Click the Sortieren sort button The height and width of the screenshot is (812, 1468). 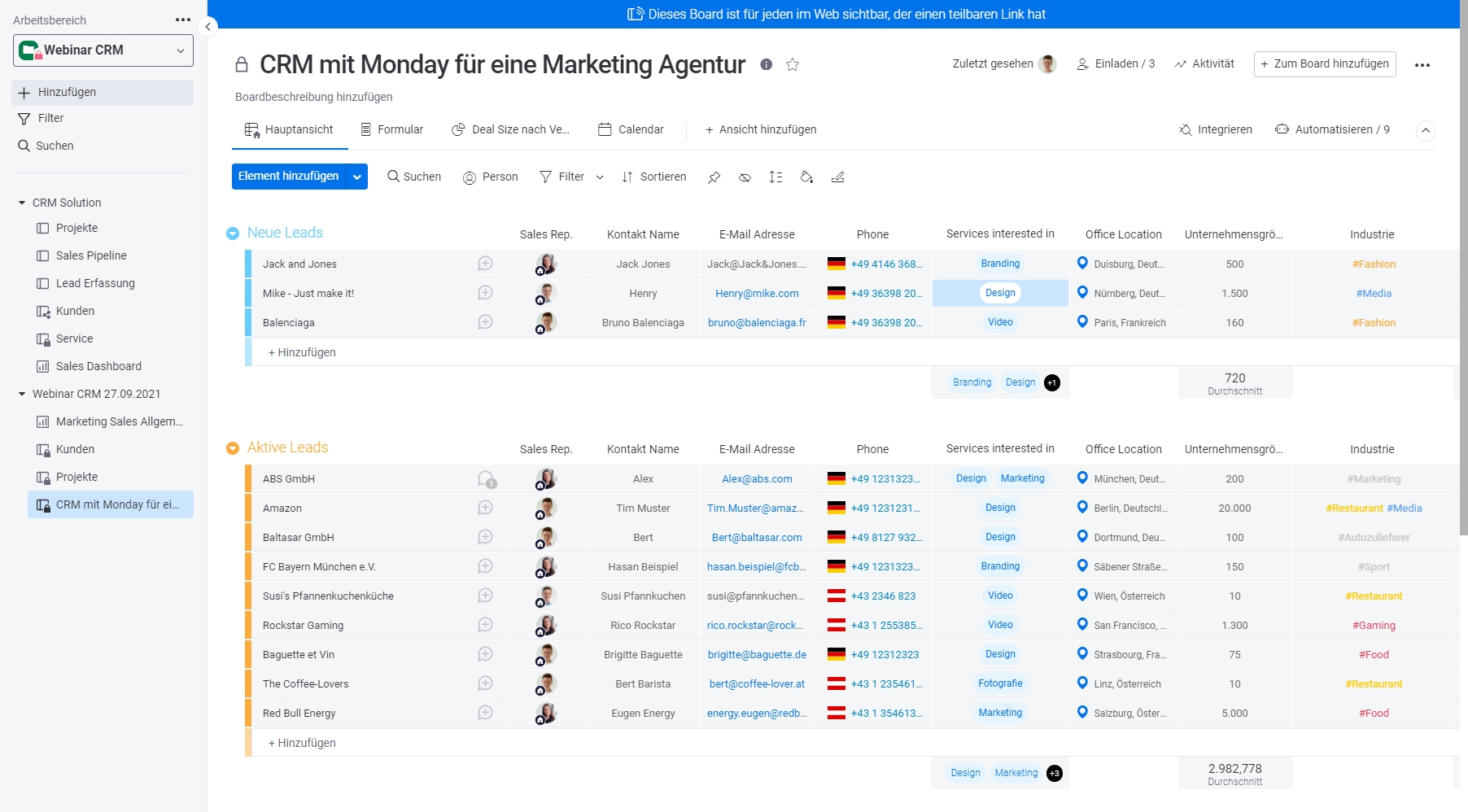coord(654,177)
